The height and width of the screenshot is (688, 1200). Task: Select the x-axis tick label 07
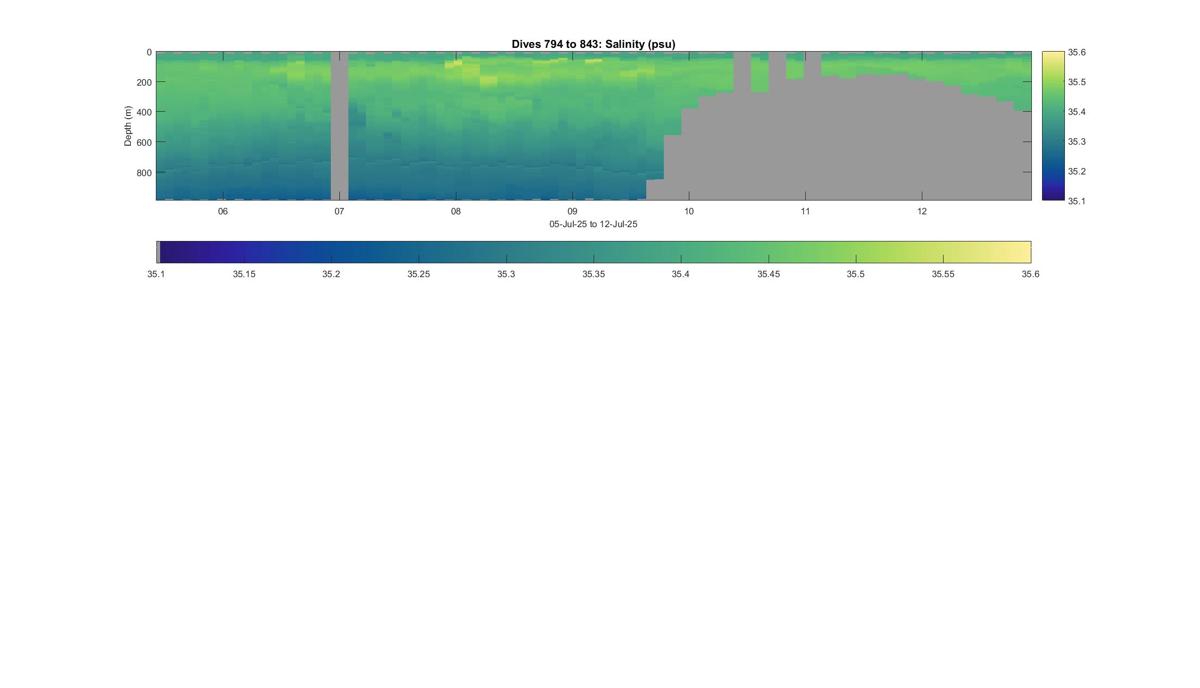[339, 211]
